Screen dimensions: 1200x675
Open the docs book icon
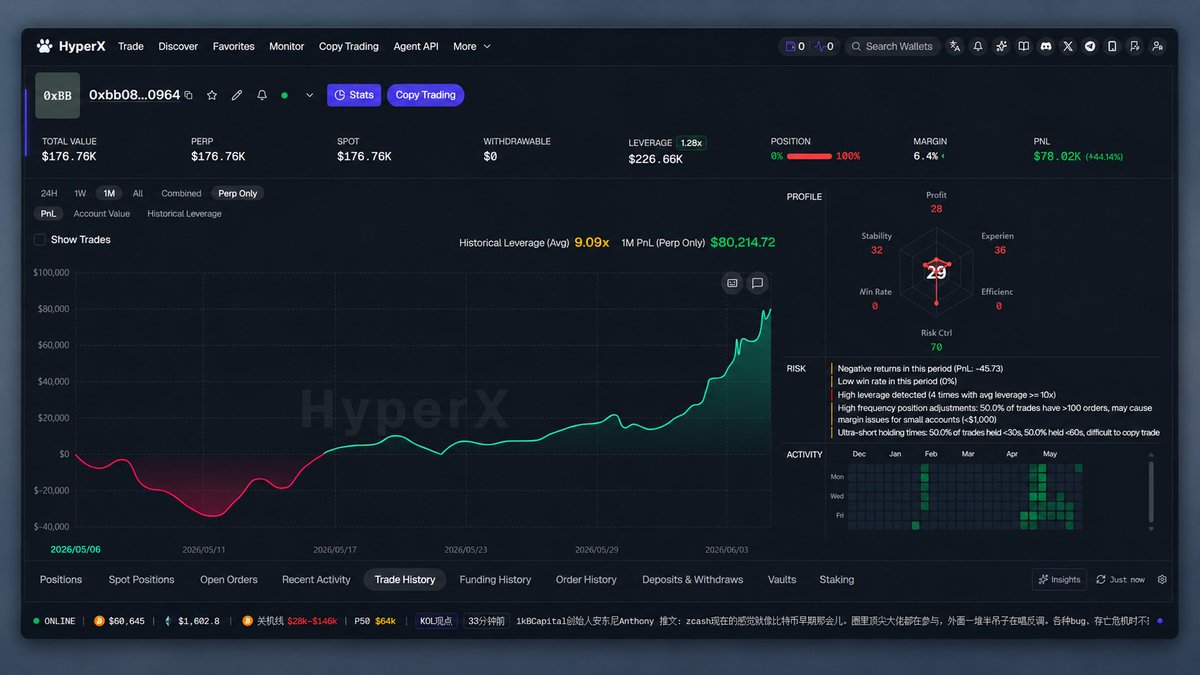click(x=1023, y=46)
